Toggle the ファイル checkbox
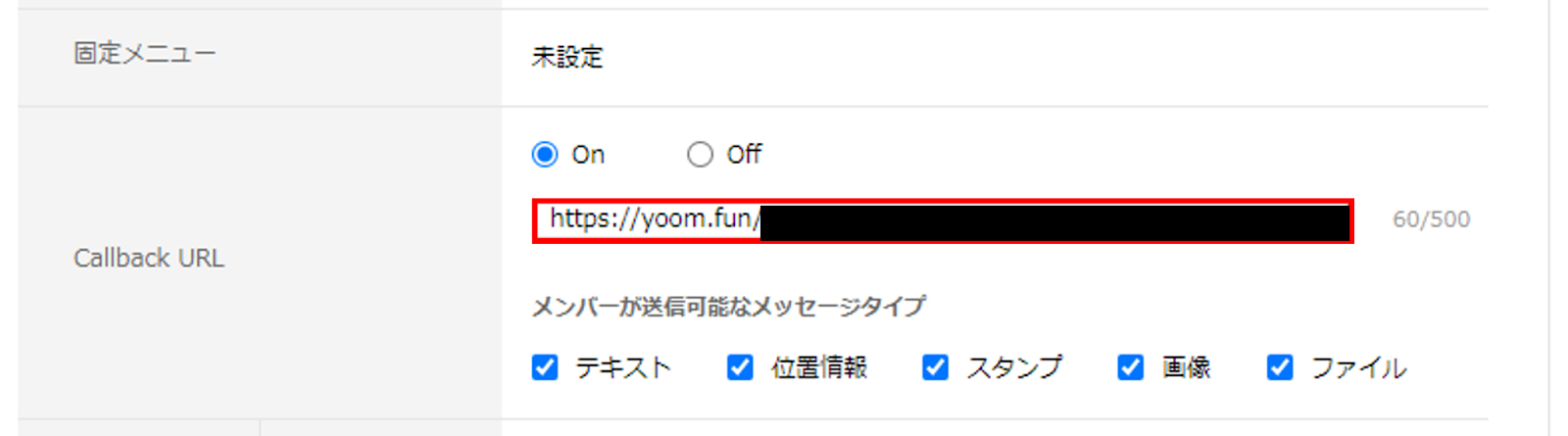Screen dimensions: 1568x436 coord(1279,367)
